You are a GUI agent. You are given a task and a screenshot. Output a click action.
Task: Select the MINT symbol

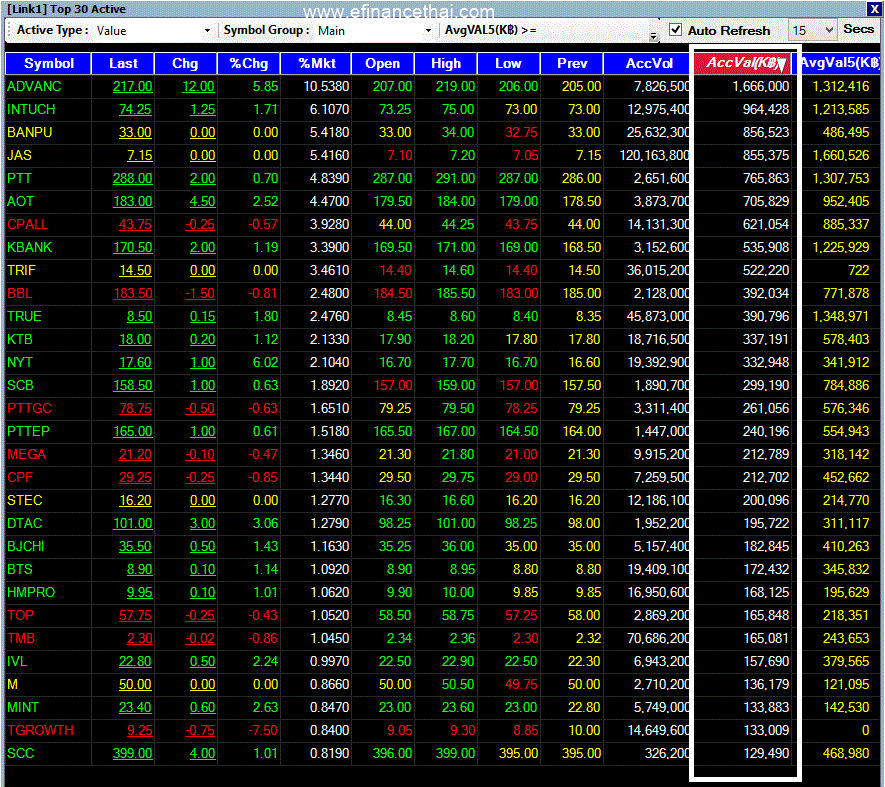coord(23,707)
